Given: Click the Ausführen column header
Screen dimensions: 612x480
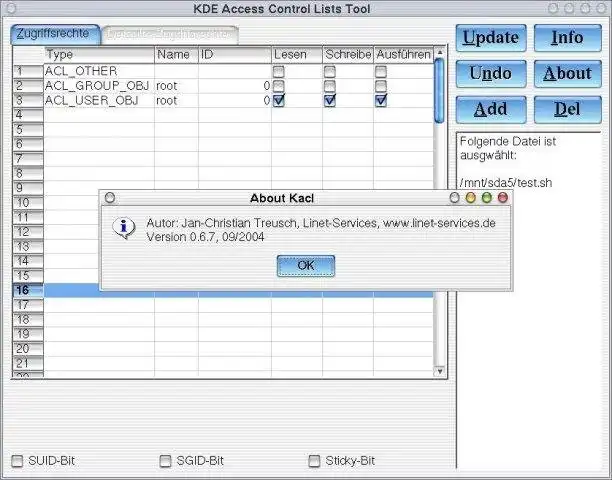Looking at the screenshot, I should coord(404,55).
